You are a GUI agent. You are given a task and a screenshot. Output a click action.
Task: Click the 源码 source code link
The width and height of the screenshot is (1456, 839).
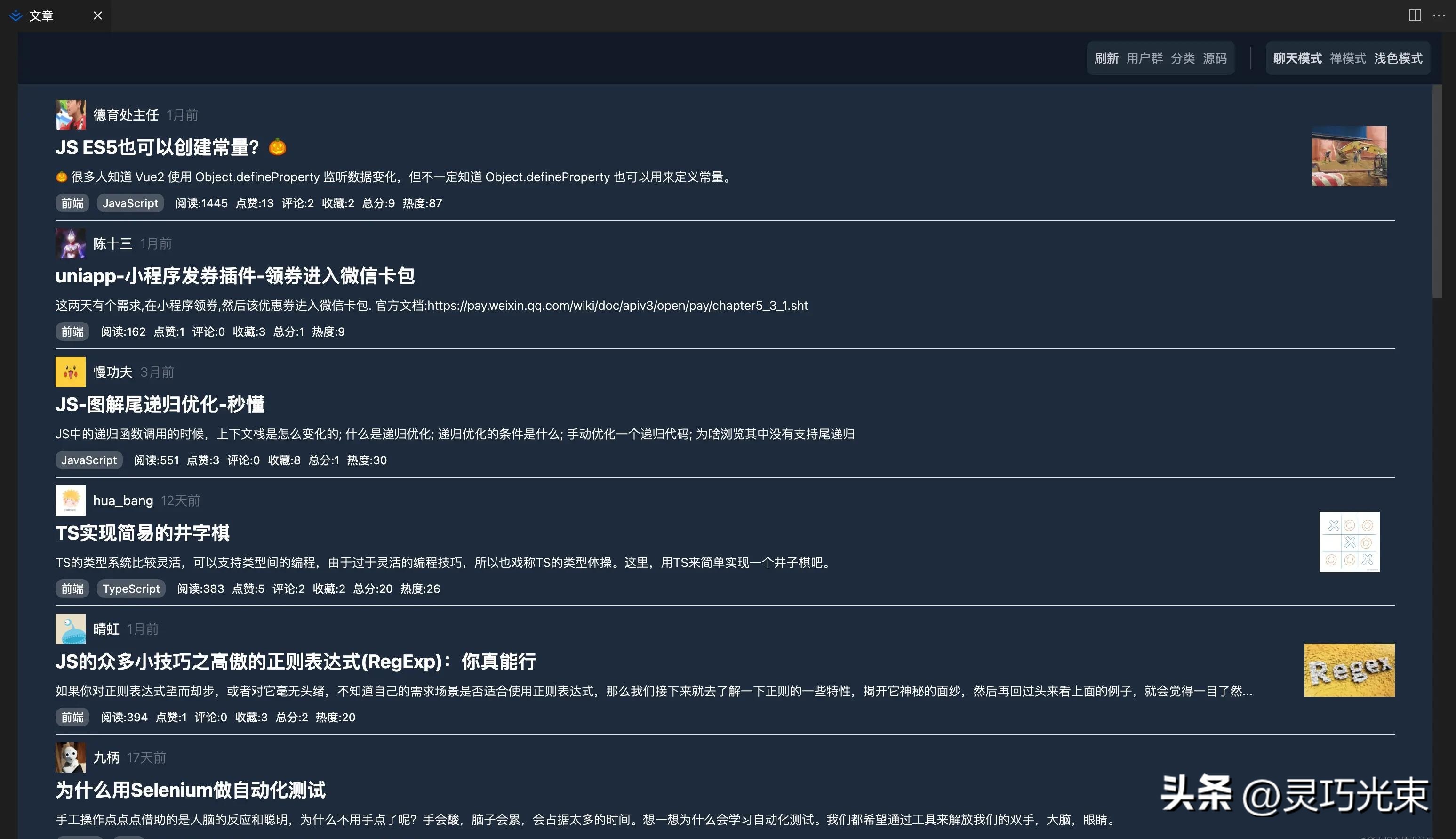1216,58
